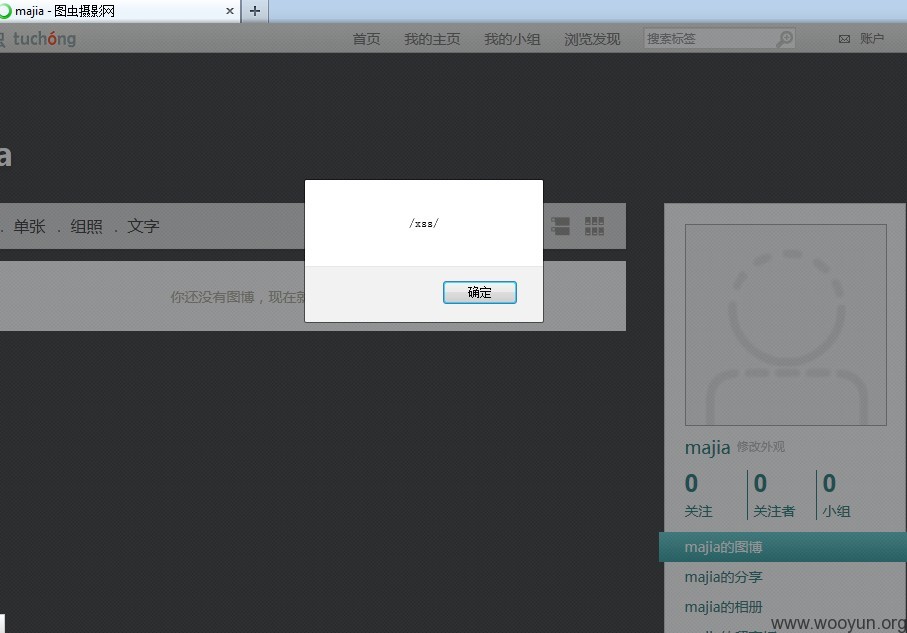Filter posts by 文字
The image size is (907, 633).
coord(143,226)
